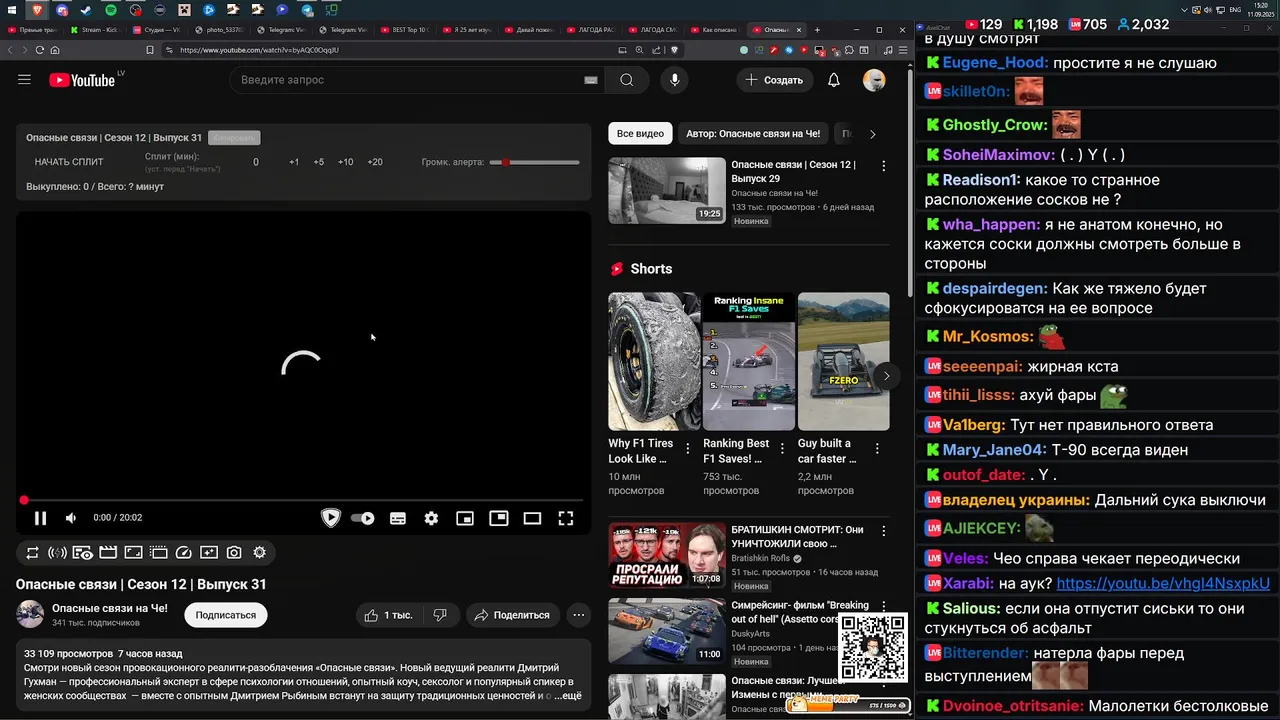Viewport: 1280px width, 720px height.
Task: Start voice search with the microphone icon
Action: 675,80
